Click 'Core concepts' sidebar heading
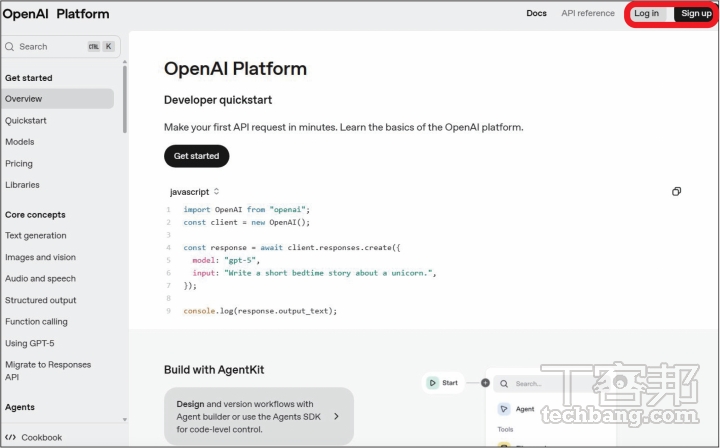Image resolution: width=720 pixels, height=448 pixels. [35, 215]
